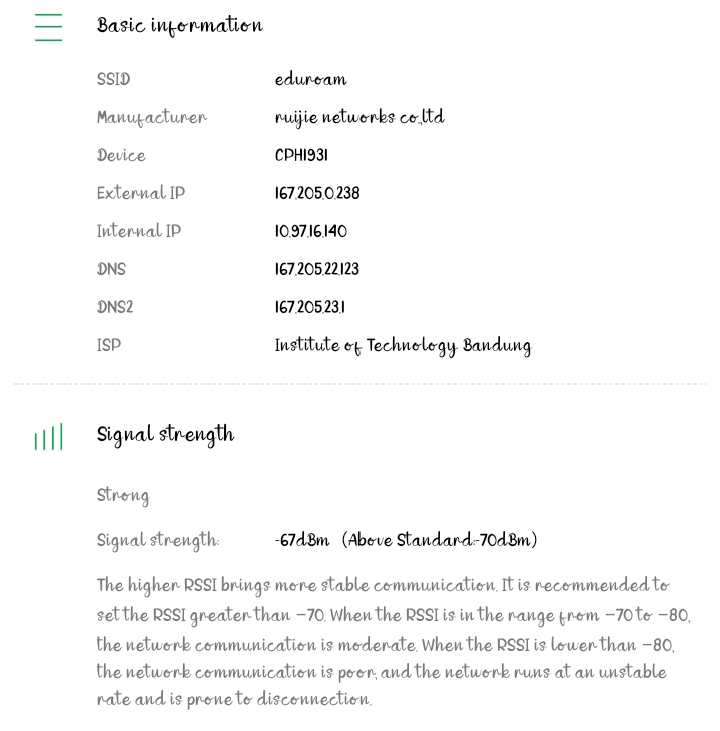Select the Basic information heading
This screenshot has width=720, height=731.
pyautogui.click(x=180, y=26)
